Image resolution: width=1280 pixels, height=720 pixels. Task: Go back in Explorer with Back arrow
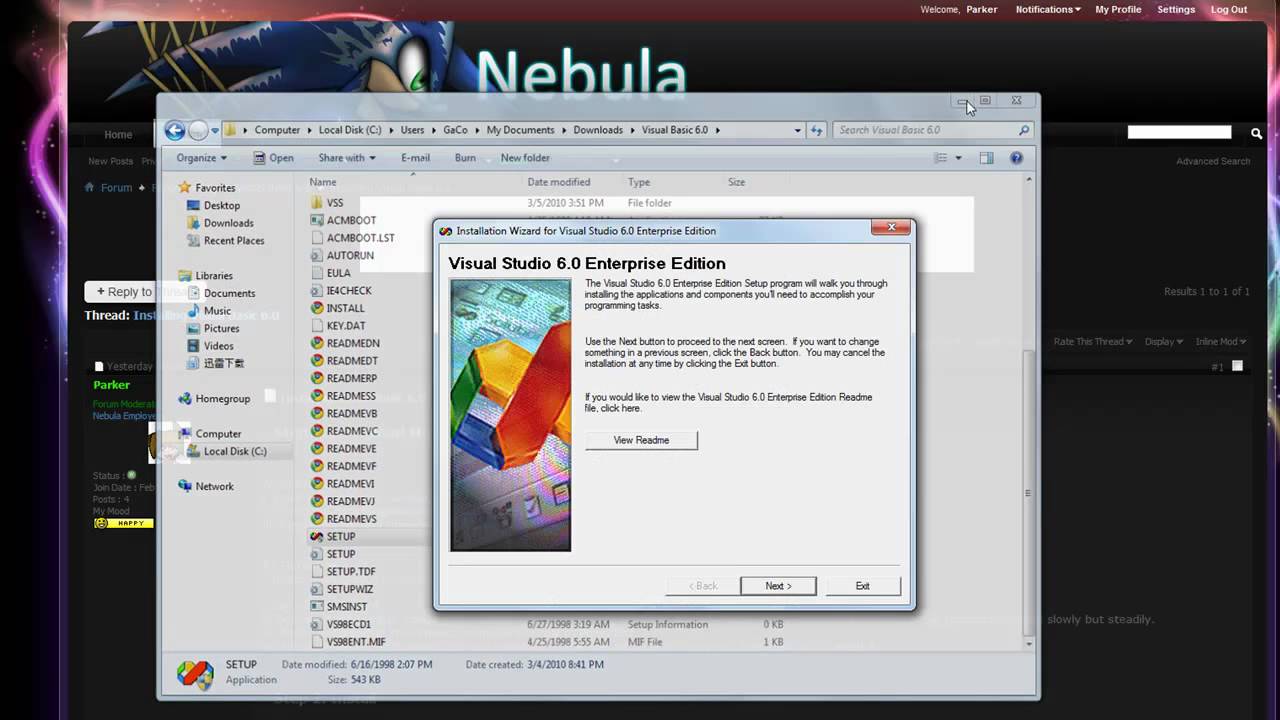click(x=175, y=130)
